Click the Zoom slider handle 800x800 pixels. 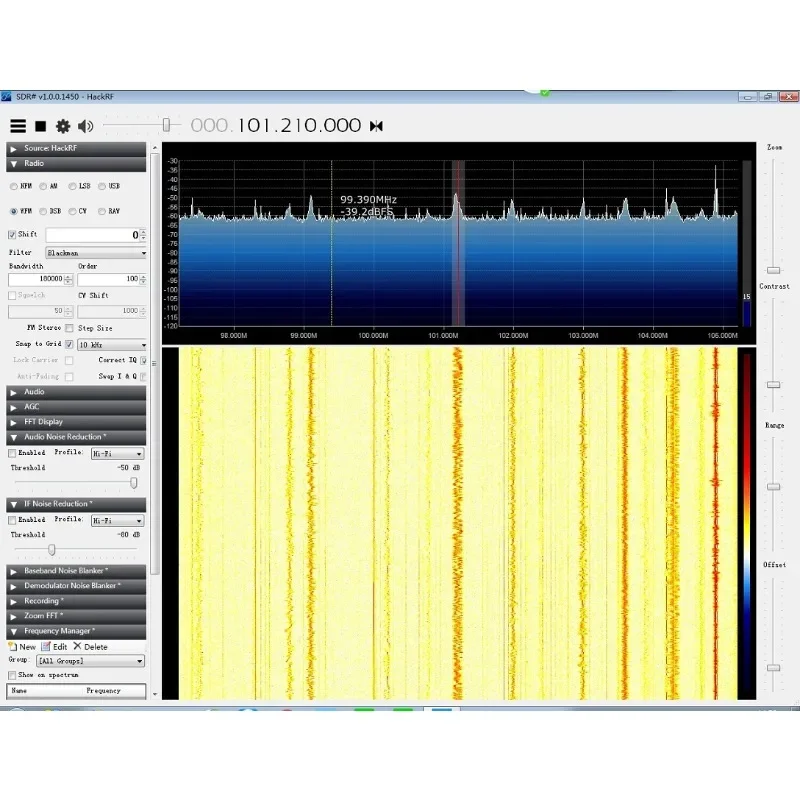click(773, 270)
